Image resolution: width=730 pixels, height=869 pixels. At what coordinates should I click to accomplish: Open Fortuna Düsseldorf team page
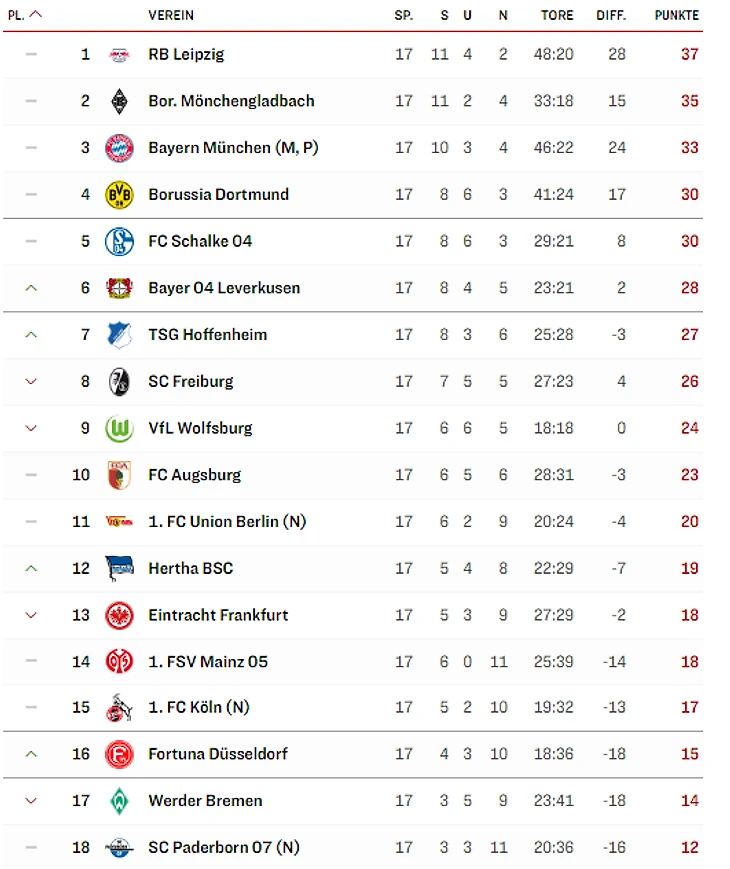click(x=218, y=754)
